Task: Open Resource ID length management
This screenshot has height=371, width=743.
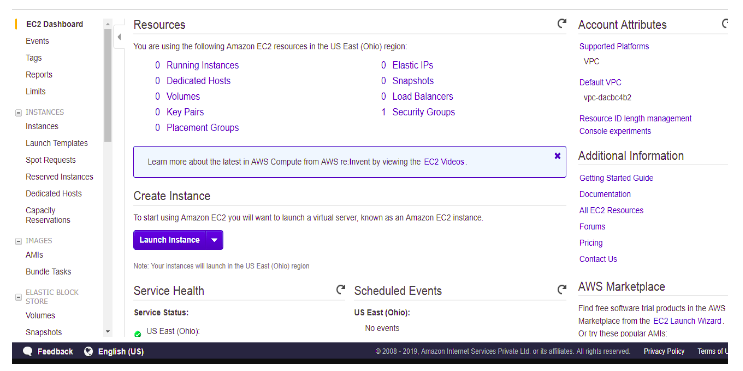Action: tap(635, 118)
